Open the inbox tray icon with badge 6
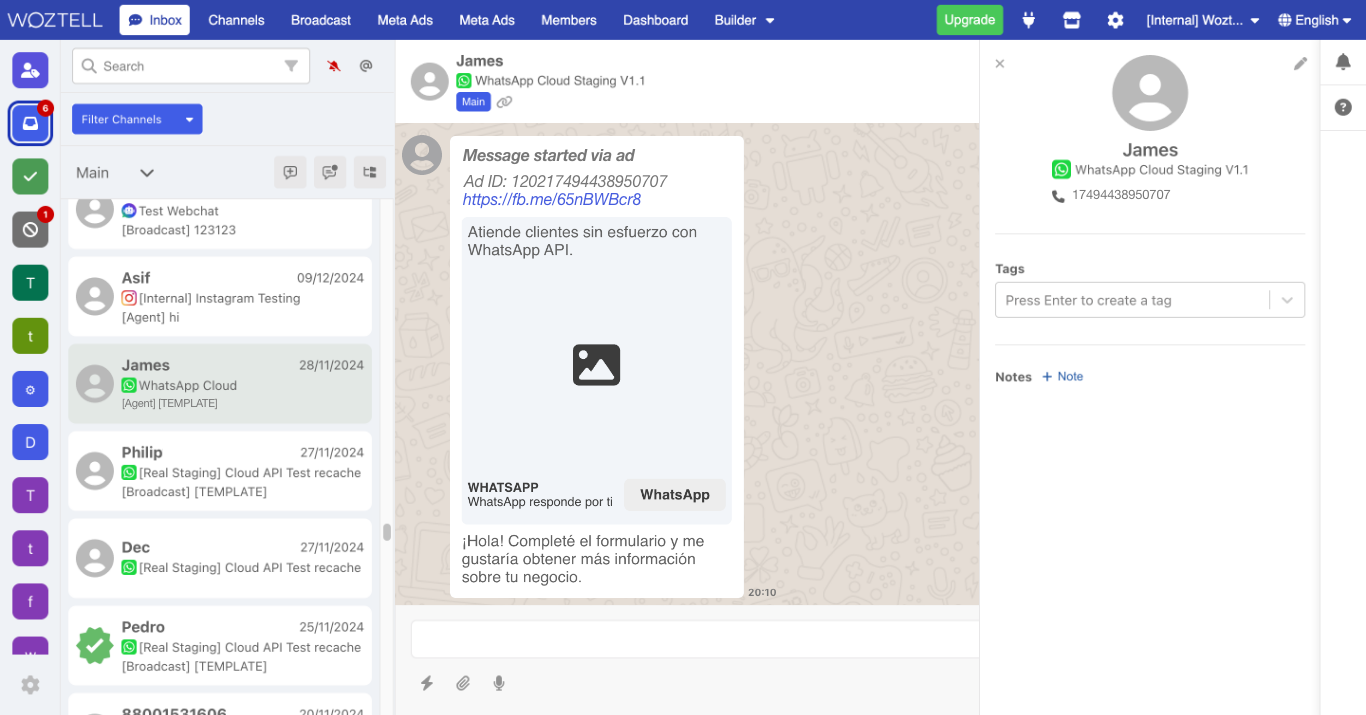The height and width of the screenshot is (715, 1366). click(30, 123)
